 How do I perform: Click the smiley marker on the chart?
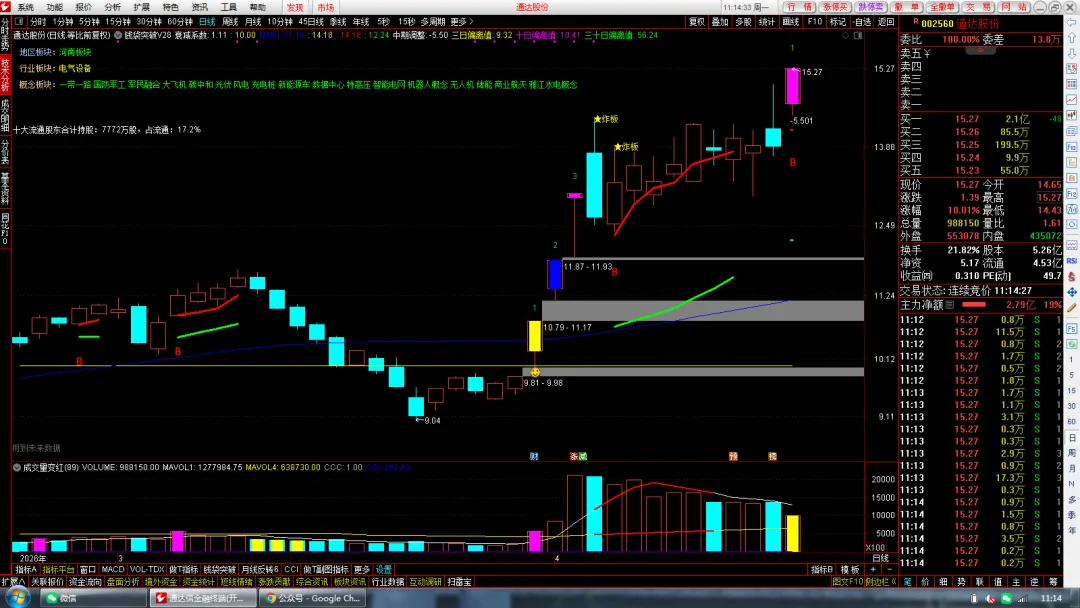pyautogui.click(x=535, y=372)
